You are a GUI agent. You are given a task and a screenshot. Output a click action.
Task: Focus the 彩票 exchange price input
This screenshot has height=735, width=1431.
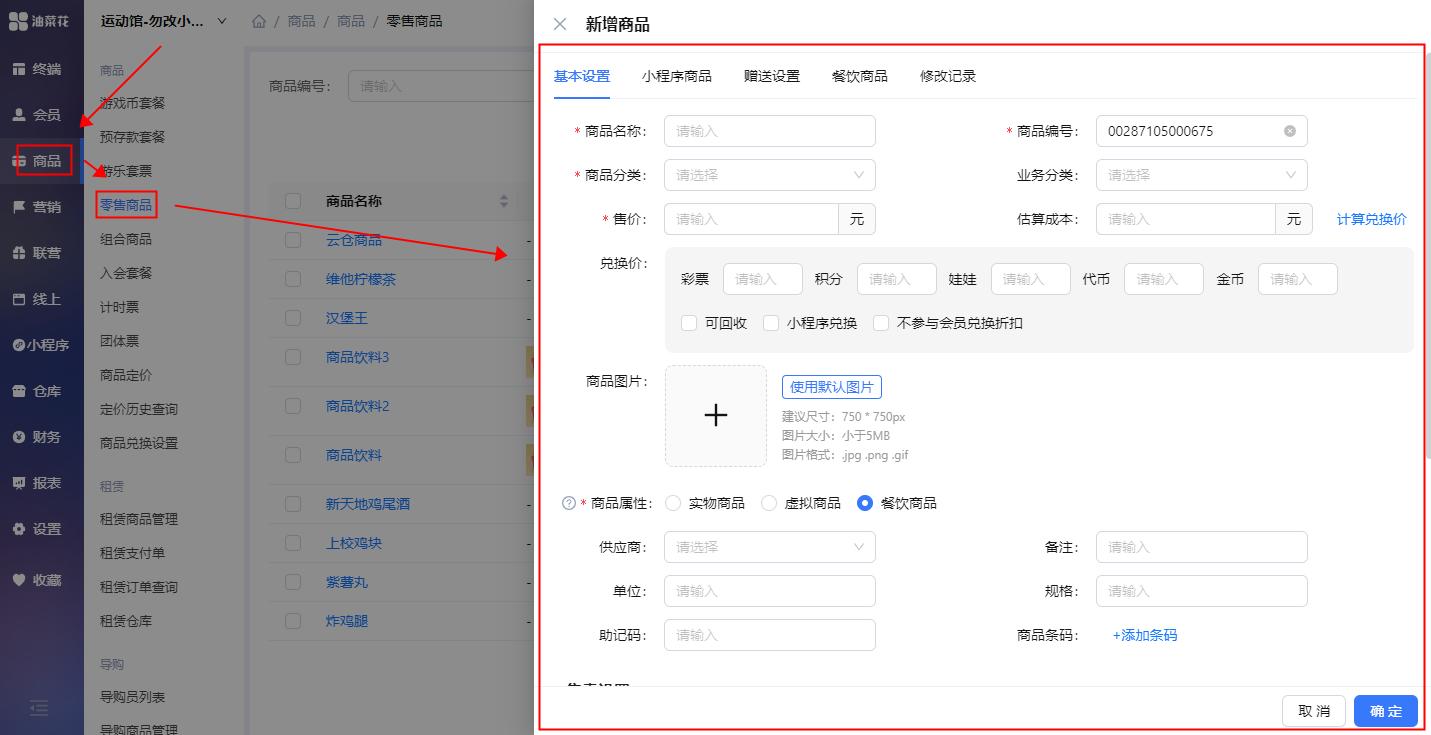(763, 279)
